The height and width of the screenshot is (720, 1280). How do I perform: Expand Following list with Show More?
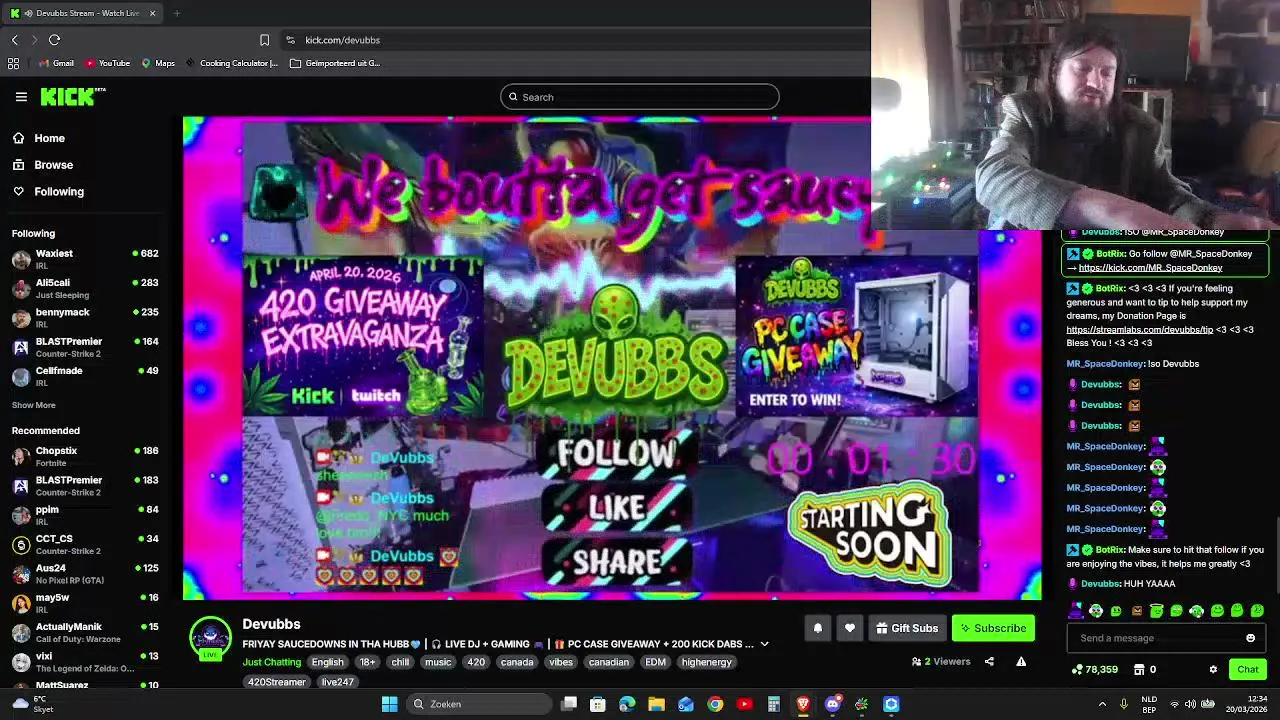click(x=34, y=405)
